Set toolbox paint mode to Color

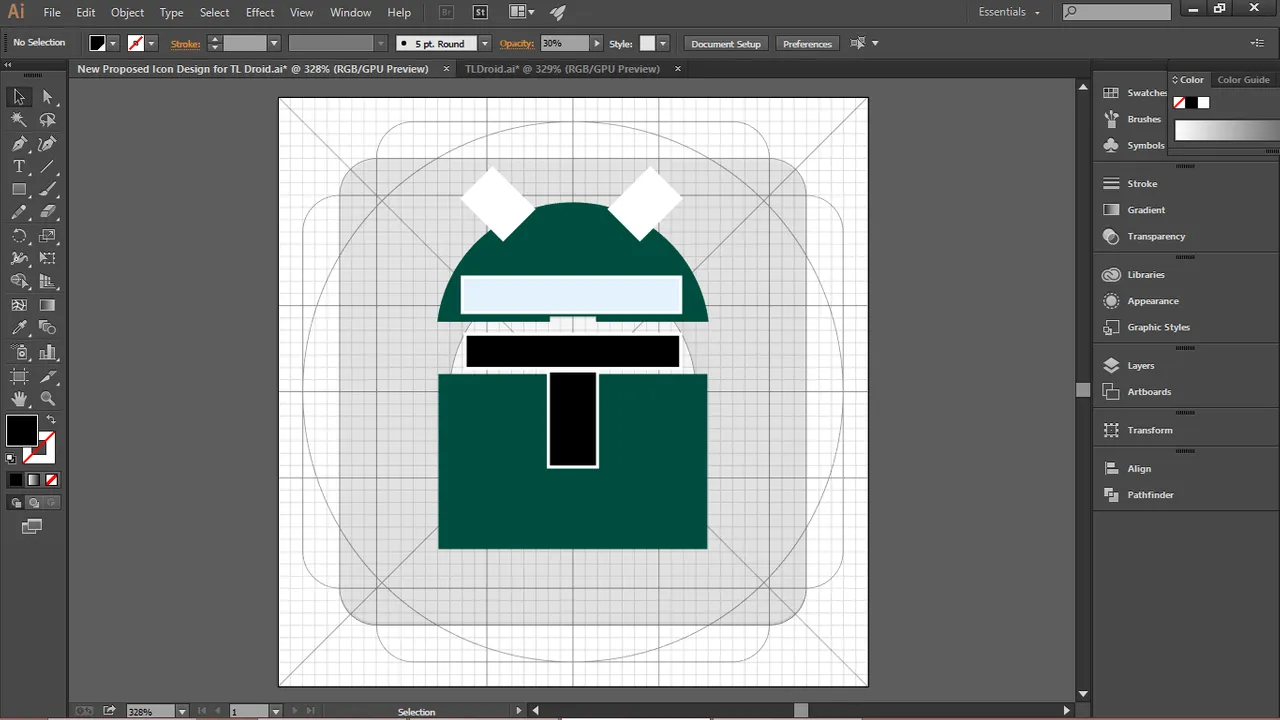click(15, 480)
